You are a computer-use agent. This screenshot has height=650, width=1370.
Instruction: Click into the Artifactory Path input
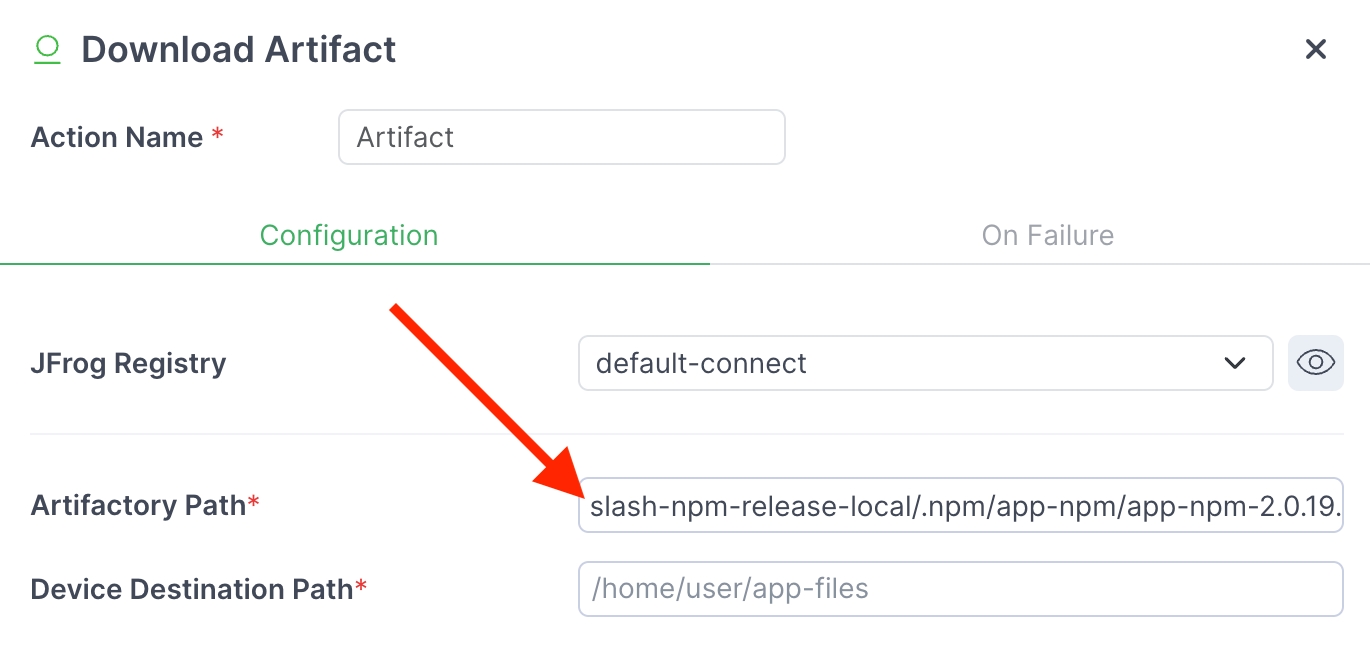(960, 505)
